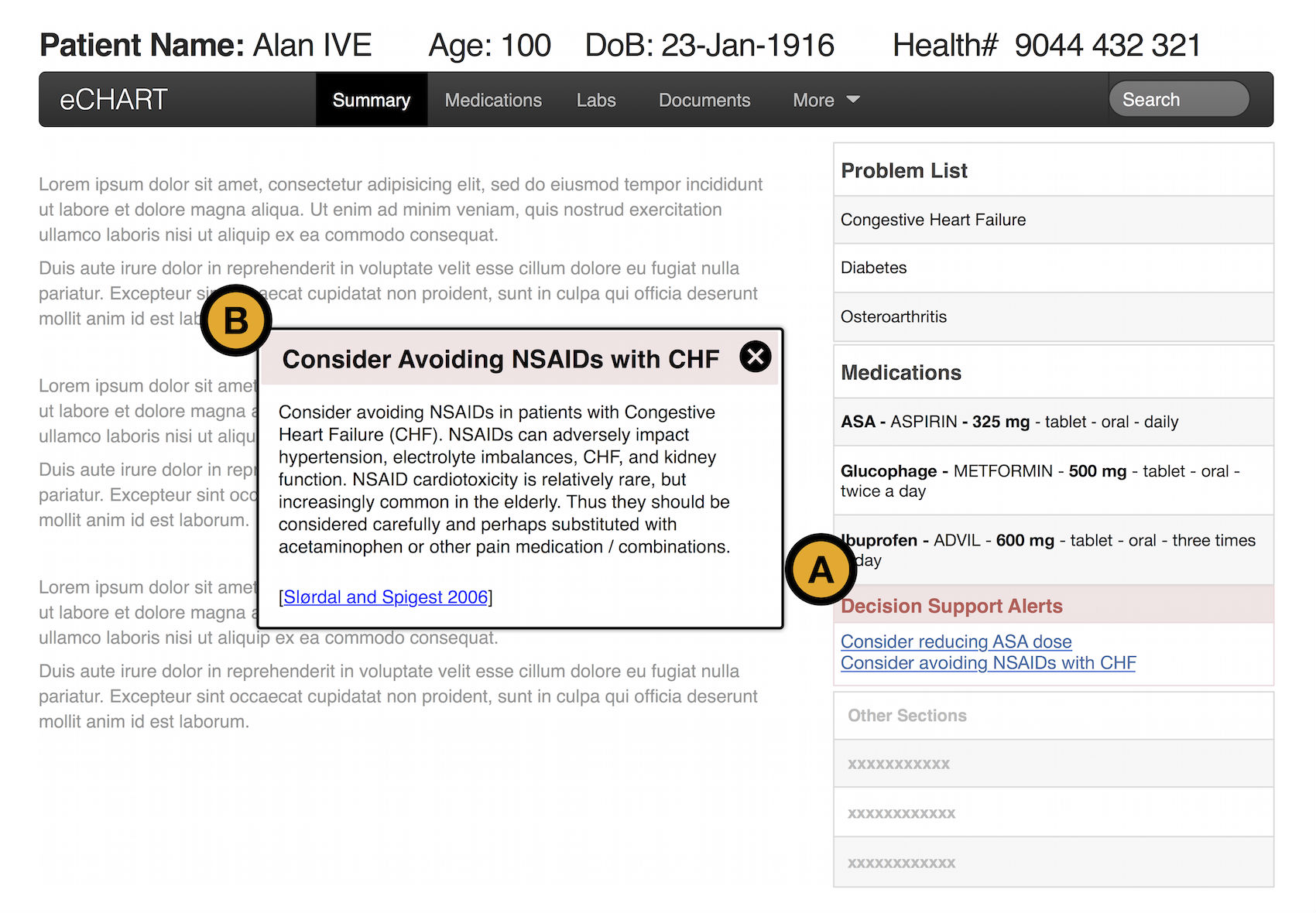Click the yellow A marker badge
Viewport: 1316px width, 913px height.
click(x=821, y=569)
